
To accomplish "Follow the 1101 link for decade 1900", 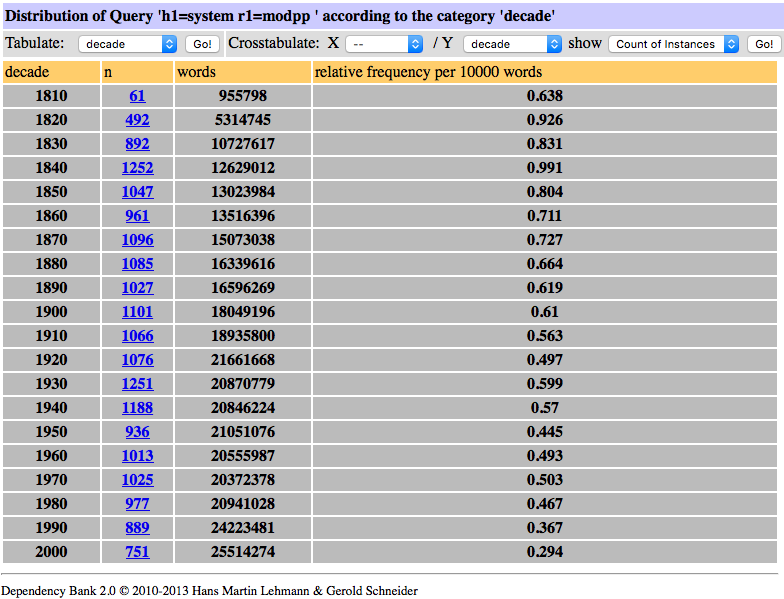I will click(137, 312).
